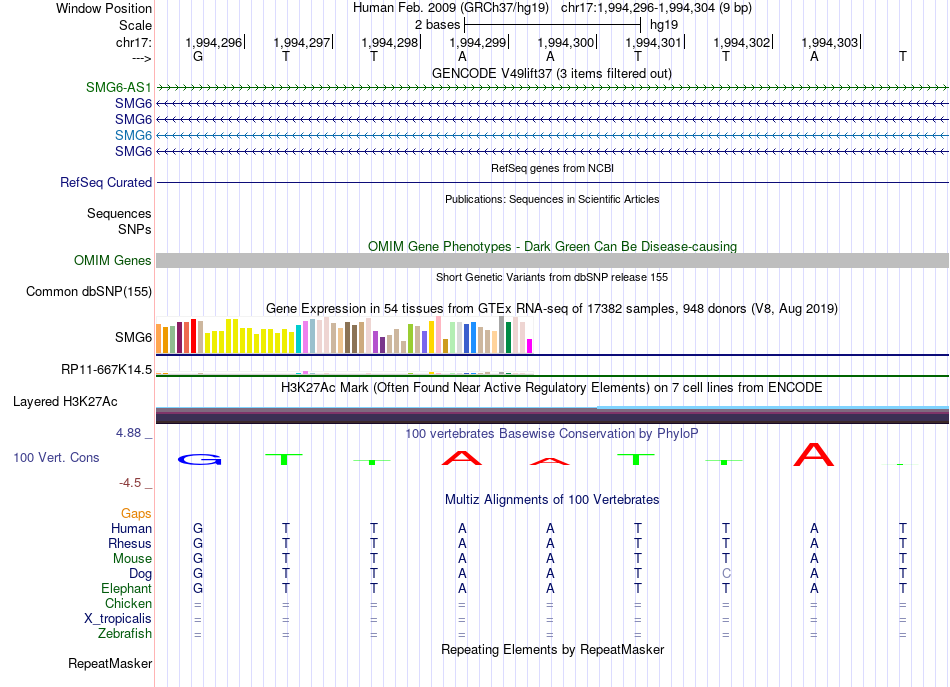Image resolution: width=950 pixels, height=687 pixels.
Task: Click the RefSeq Curated track label
Action: (106, 182)
